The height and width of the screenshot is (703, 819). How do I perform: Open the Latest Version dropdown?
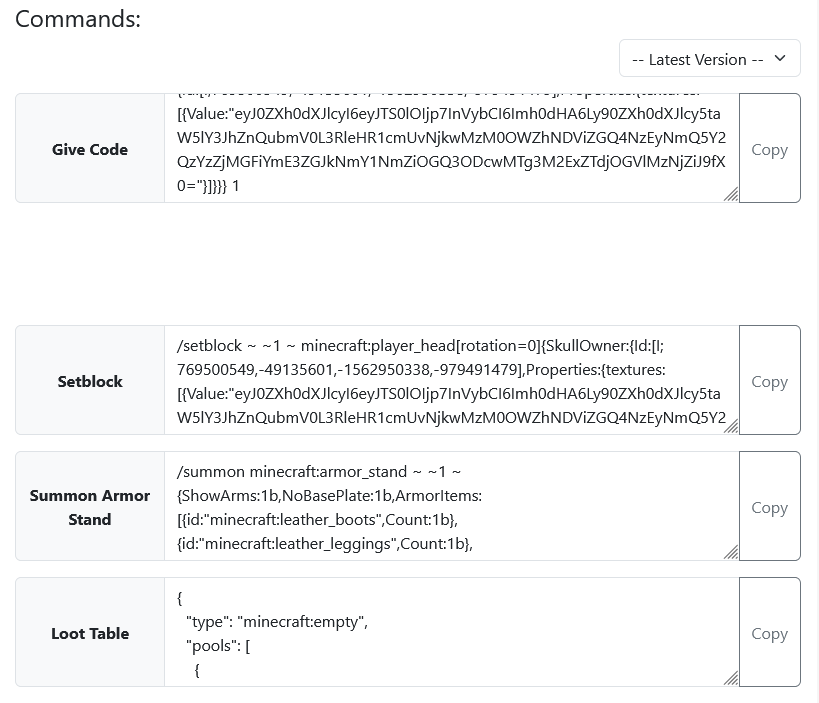(709, 58)
